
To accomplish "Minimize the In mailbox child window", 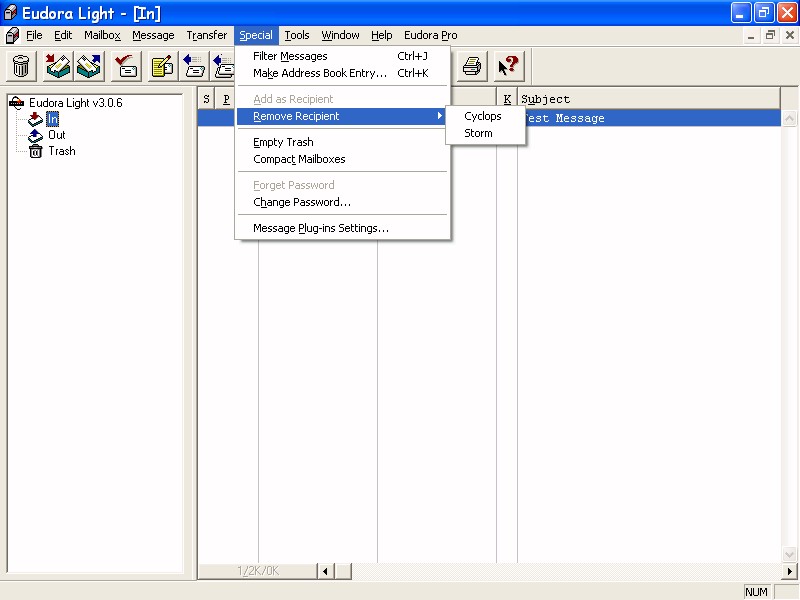I will click(x=751, y=35).
